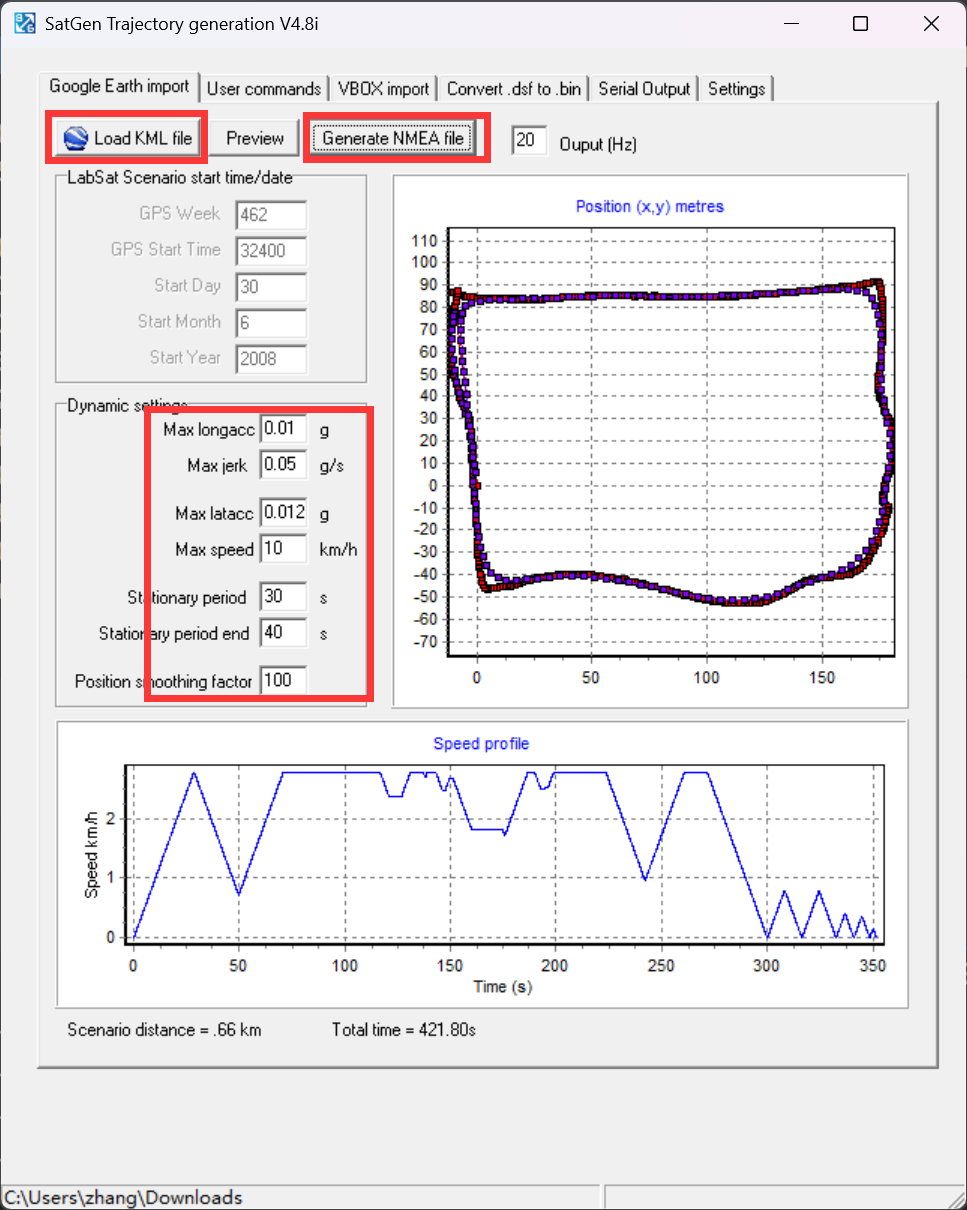Switch to the Google Earth import tab
Image resolution: width=967 pixels, height=1210 pixels.
(x=119, y=87)
